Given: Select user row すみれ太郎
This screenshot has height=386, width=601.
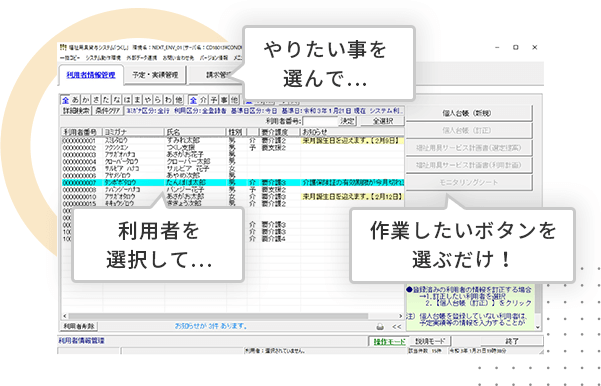Looking at the screenshot, I should [x=233, y=141].
